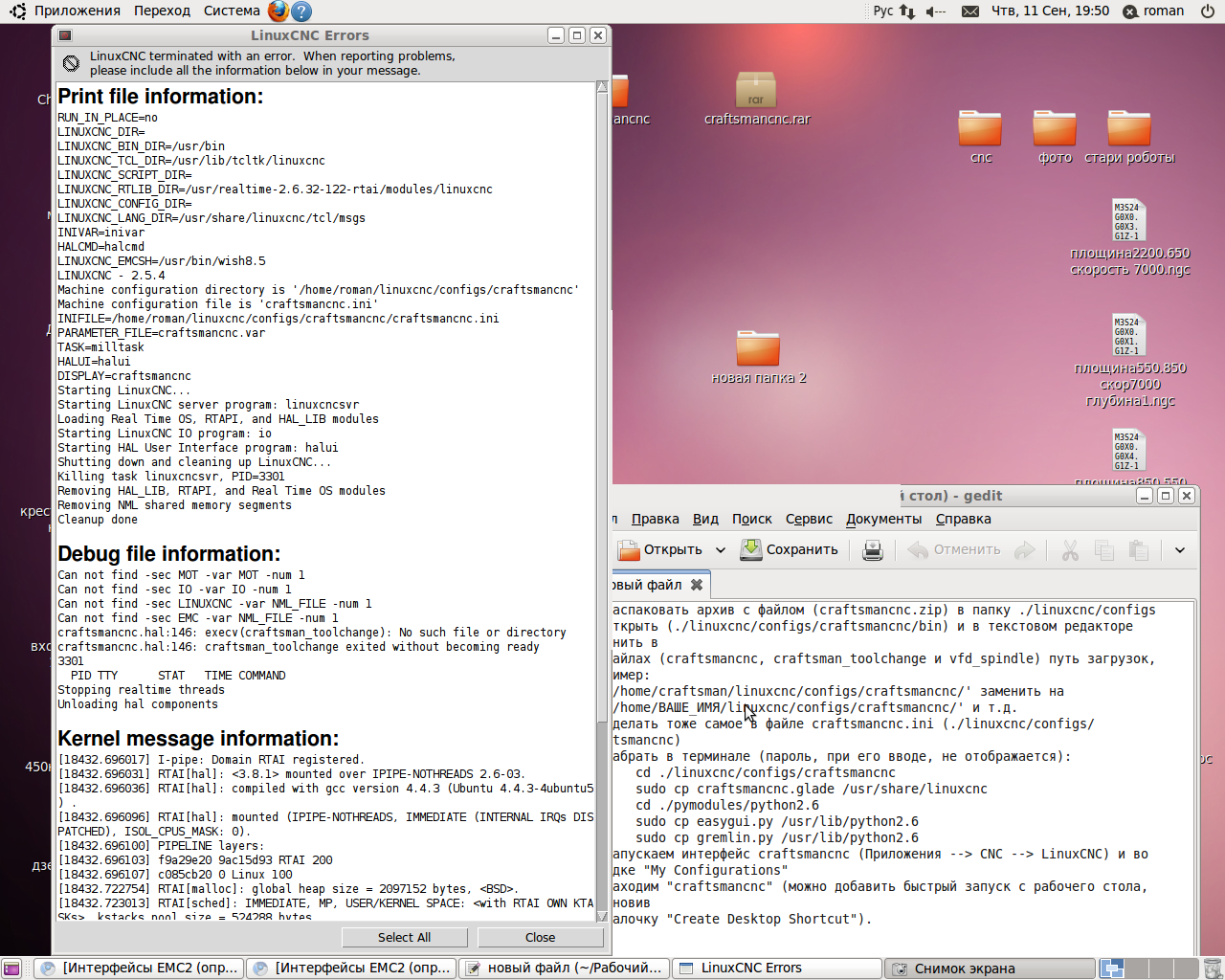Select the 'новая папка 2' desktop folder
The height and width of the screenshot is (980, 1225).
[758, 357]
